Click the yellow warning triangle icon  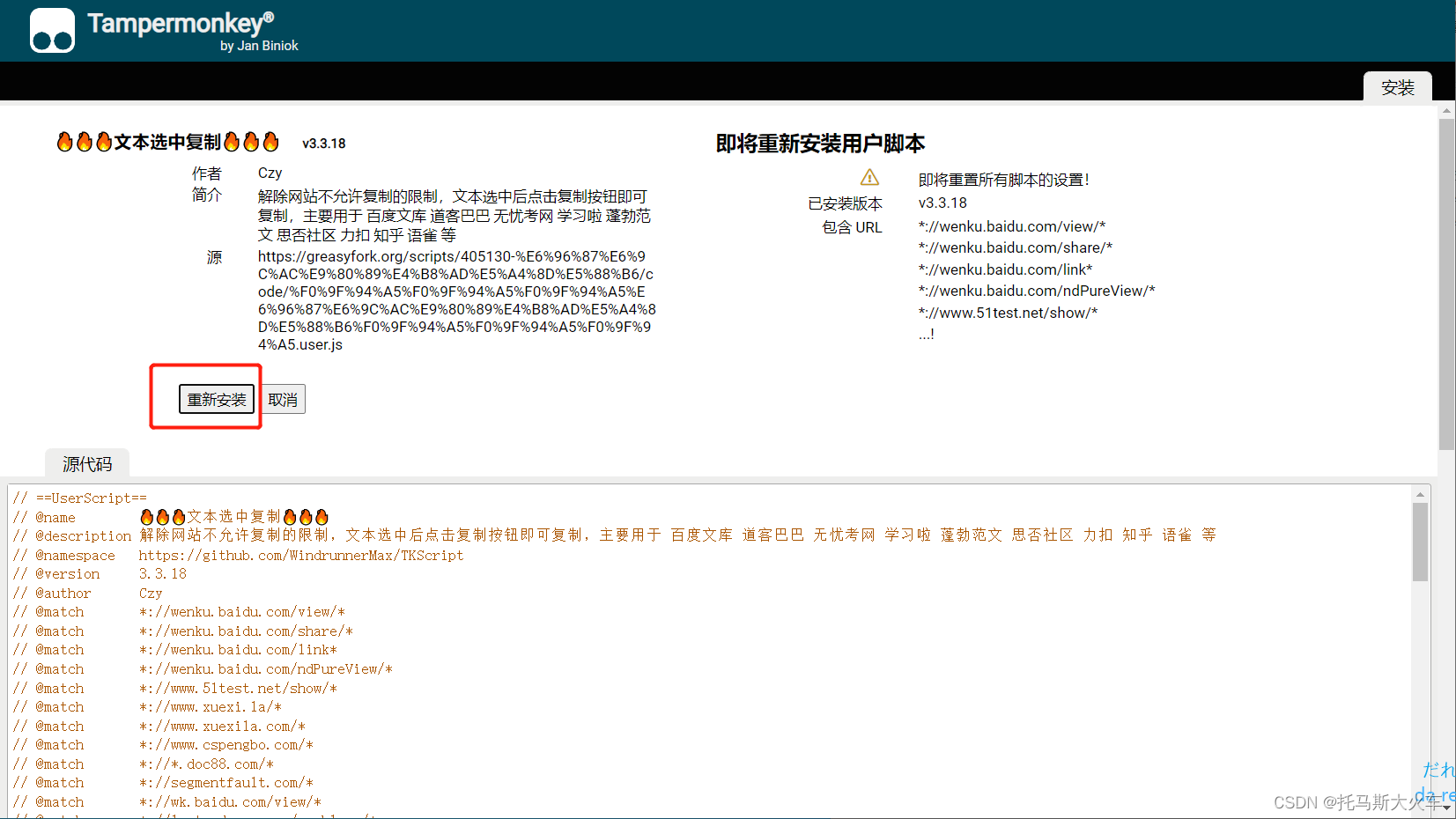869,178
